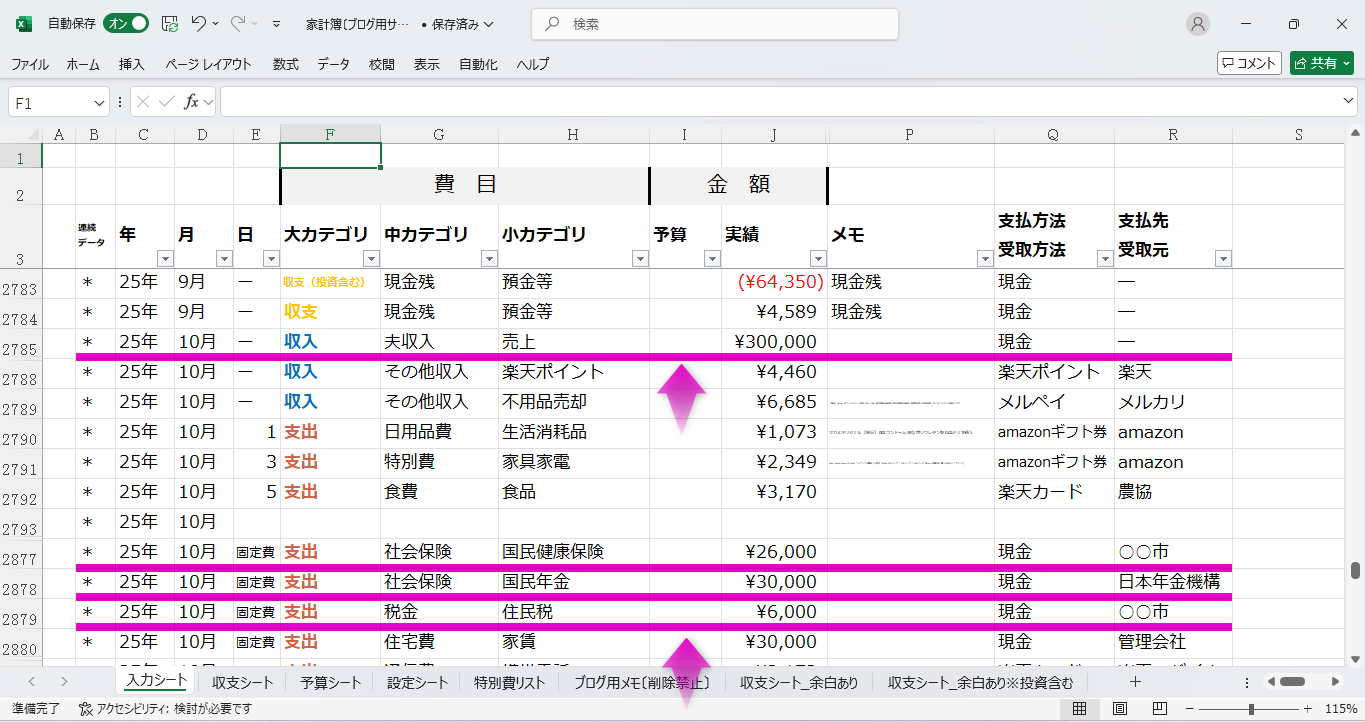Click the add new sheet plus icon

(x=1135, y=682)
